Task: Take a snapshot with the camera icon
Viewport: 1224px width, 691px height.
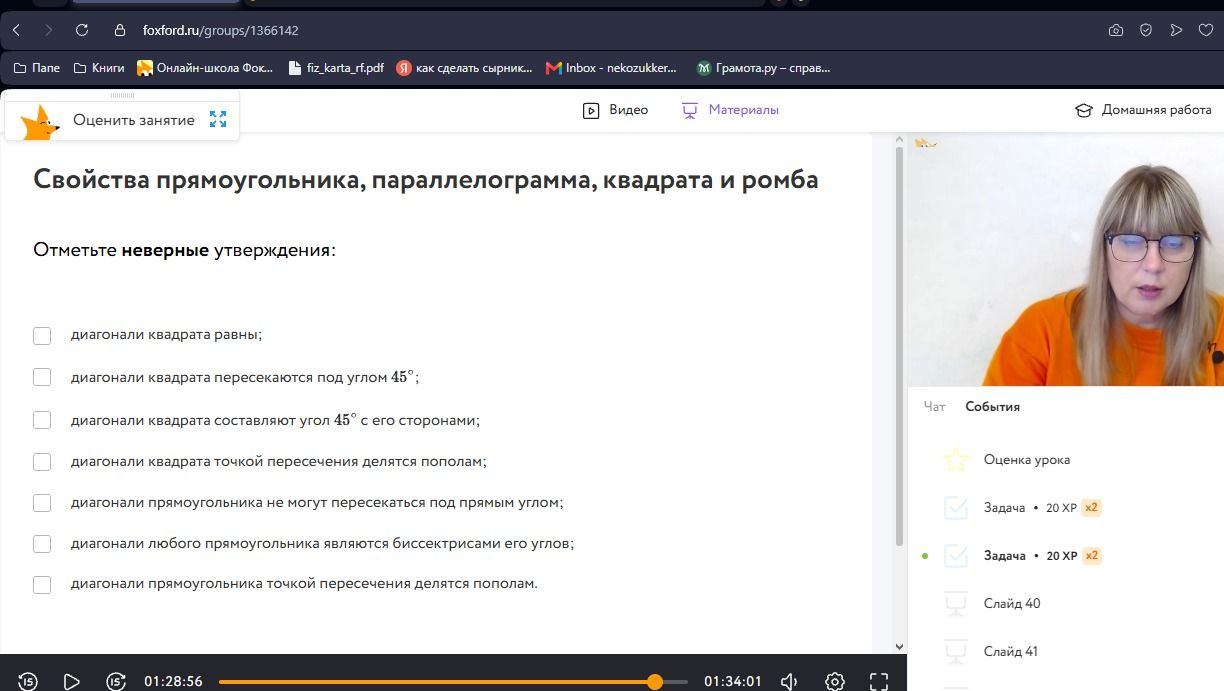Action: pos(1116,31)
